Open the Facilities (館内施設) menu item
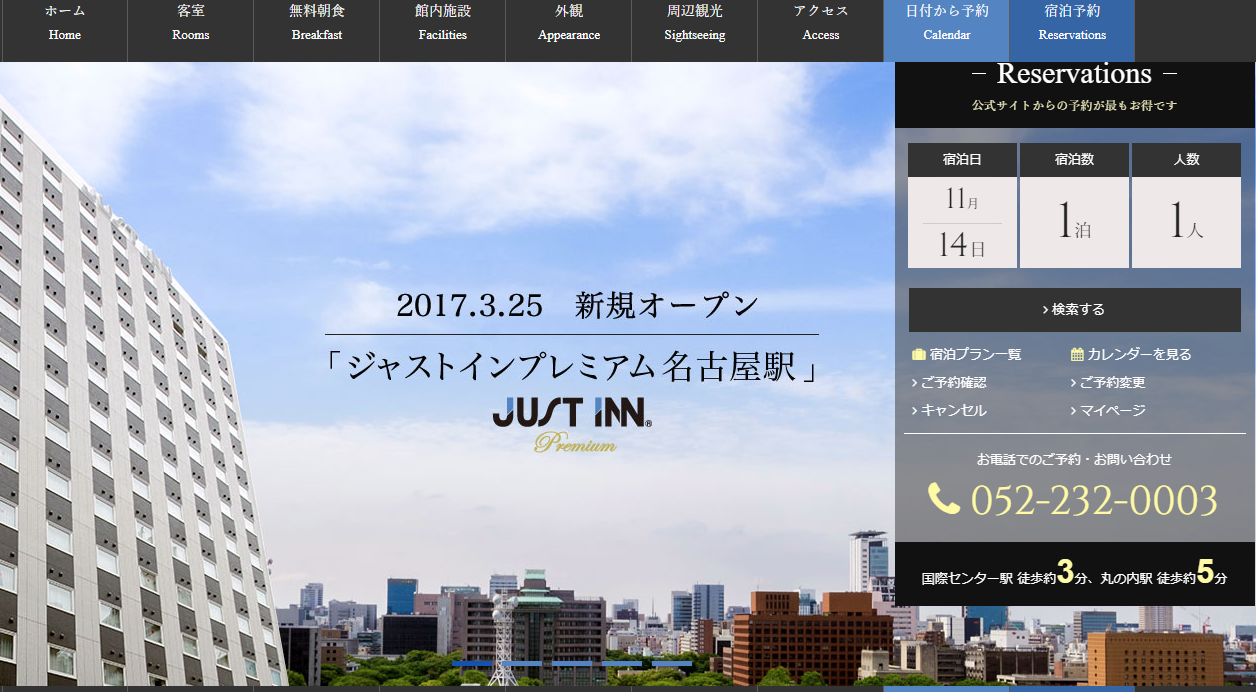 click(442, 23)
